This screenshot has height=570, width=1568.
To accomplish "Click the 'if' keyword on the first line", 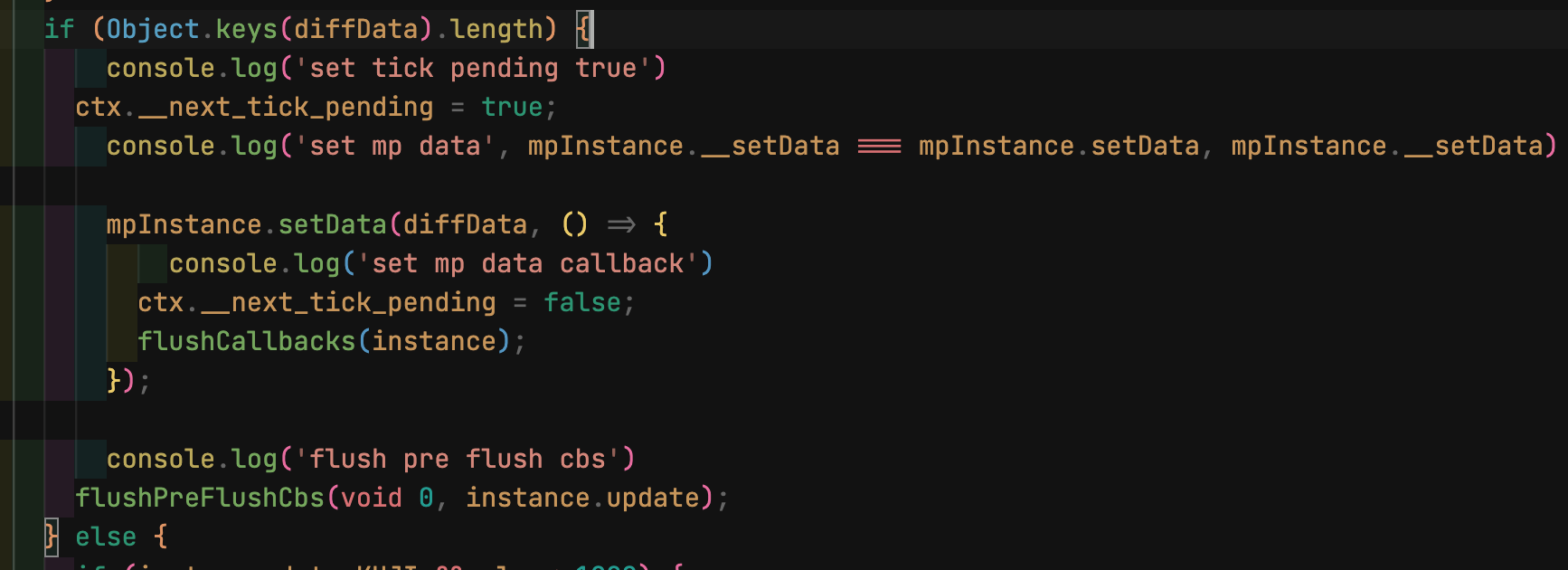I will point(60,29).
